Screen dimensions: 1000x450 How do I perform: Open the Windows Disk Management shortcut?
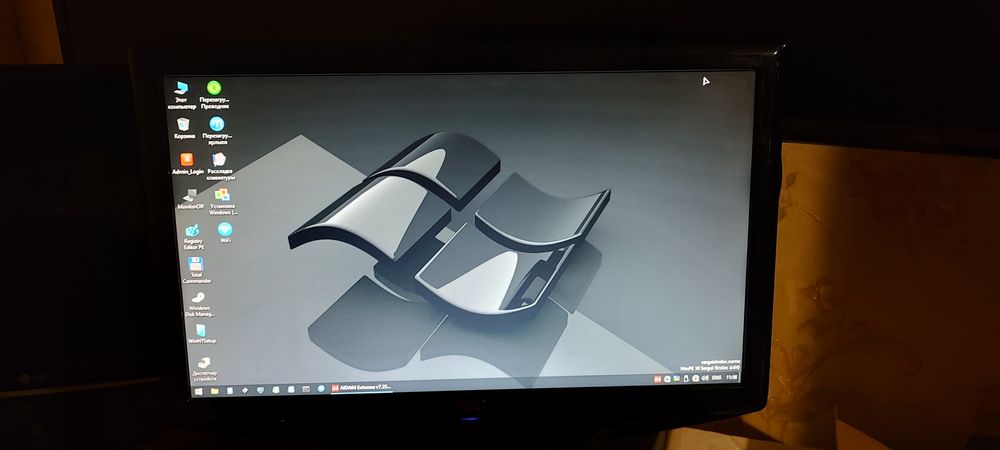pos(200,305)
